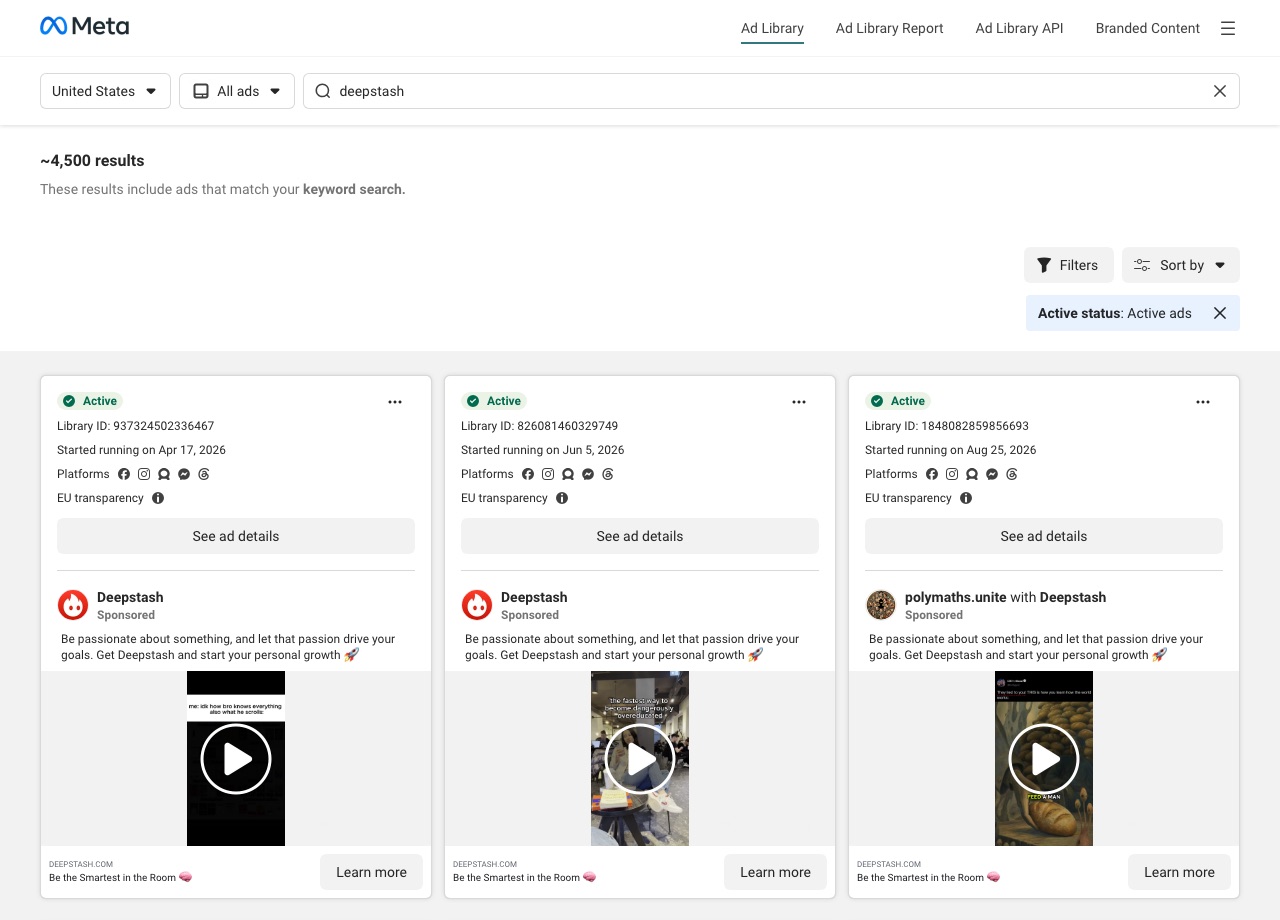Switch to the Ad Library tab
Viewport: 1280px width, 920px height.
772,28
